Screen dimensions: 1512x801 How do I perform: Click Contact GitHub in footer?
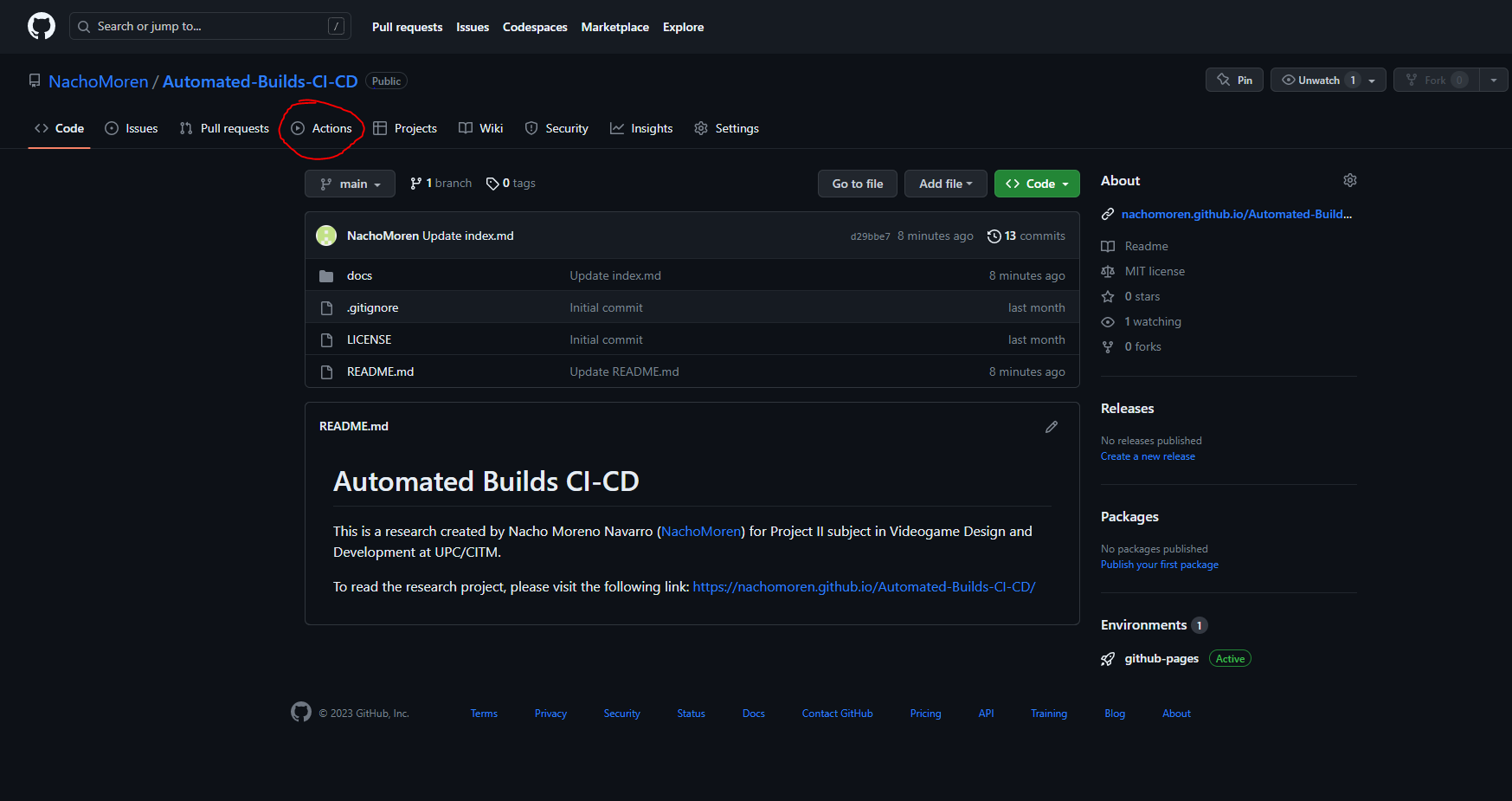coord(837,714)
